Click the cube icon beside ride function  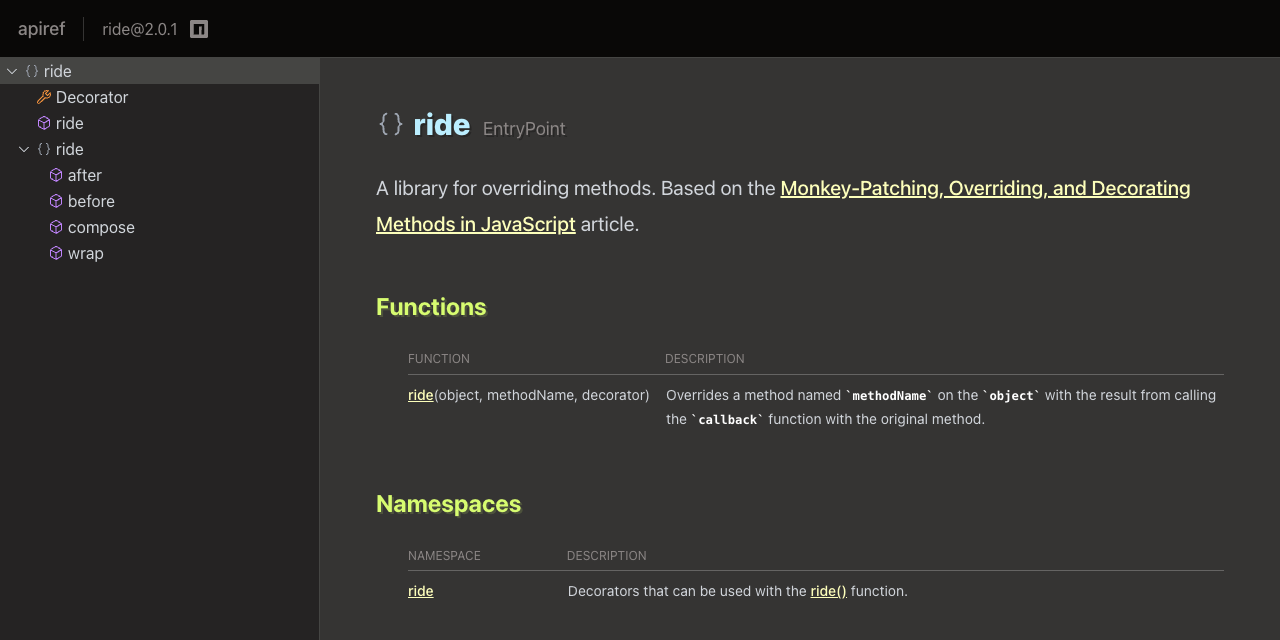(x=44, y=123)
